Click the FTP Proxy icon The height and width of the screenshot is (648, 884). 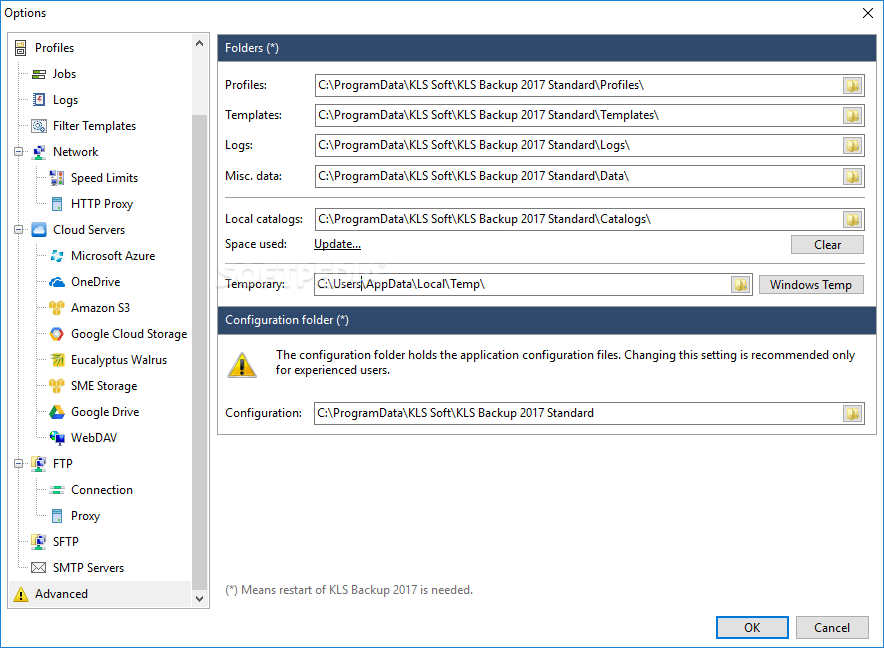[57, 515]
